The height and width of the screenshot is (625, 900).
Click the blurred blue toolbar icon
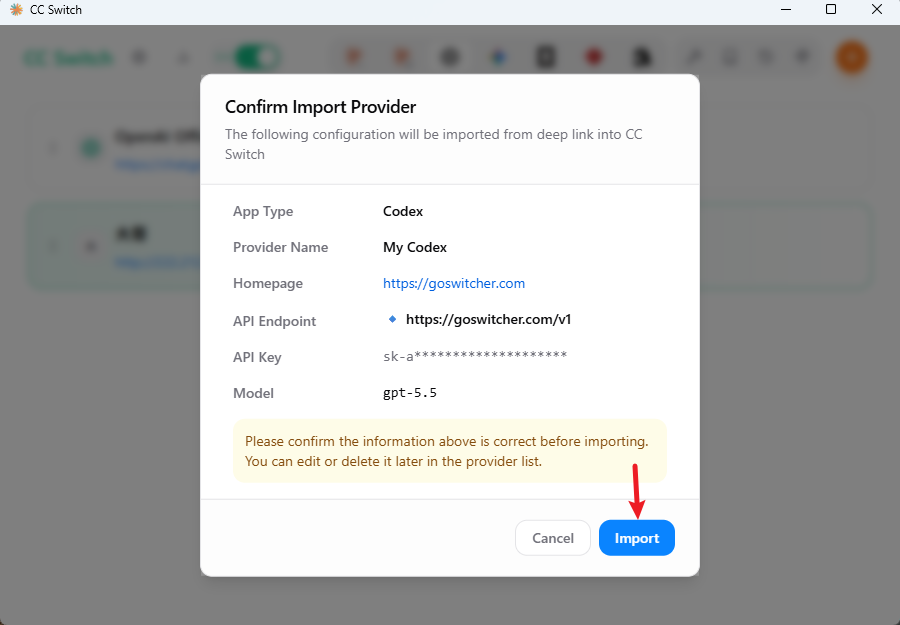tap(498, 57)
